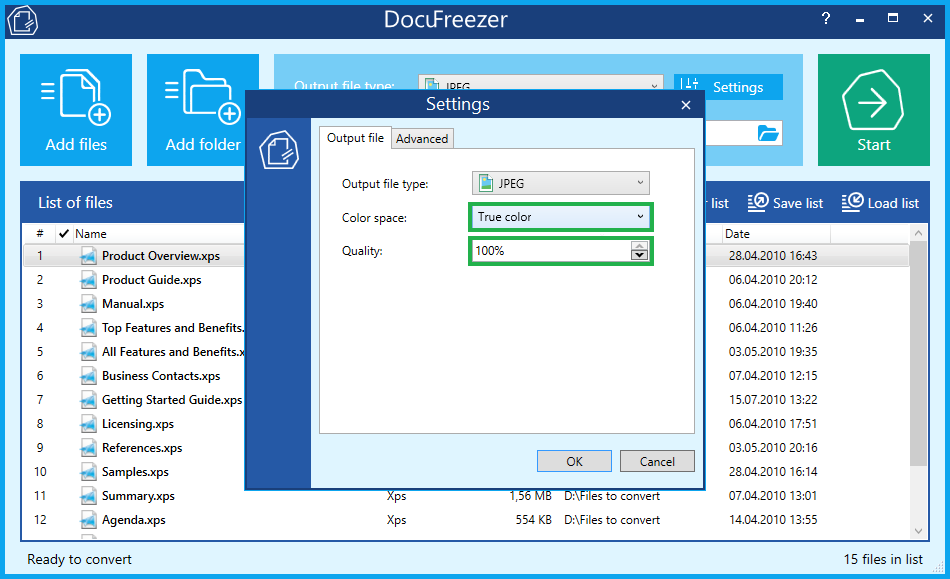Click date 14.04.2010 13:55
This screenshot has height=579, width=950.
point(772,520)
